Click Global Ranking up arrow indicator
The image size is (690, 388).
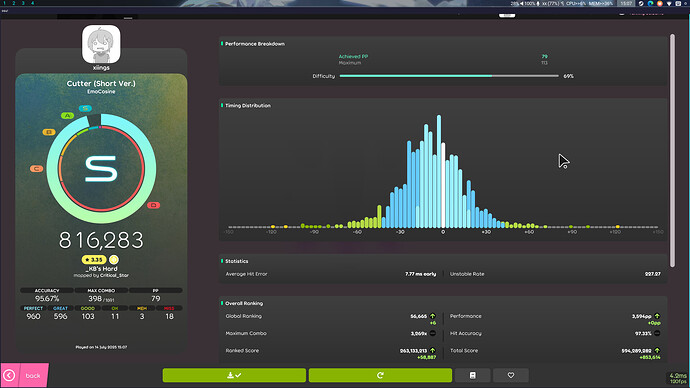click(433, 316)
